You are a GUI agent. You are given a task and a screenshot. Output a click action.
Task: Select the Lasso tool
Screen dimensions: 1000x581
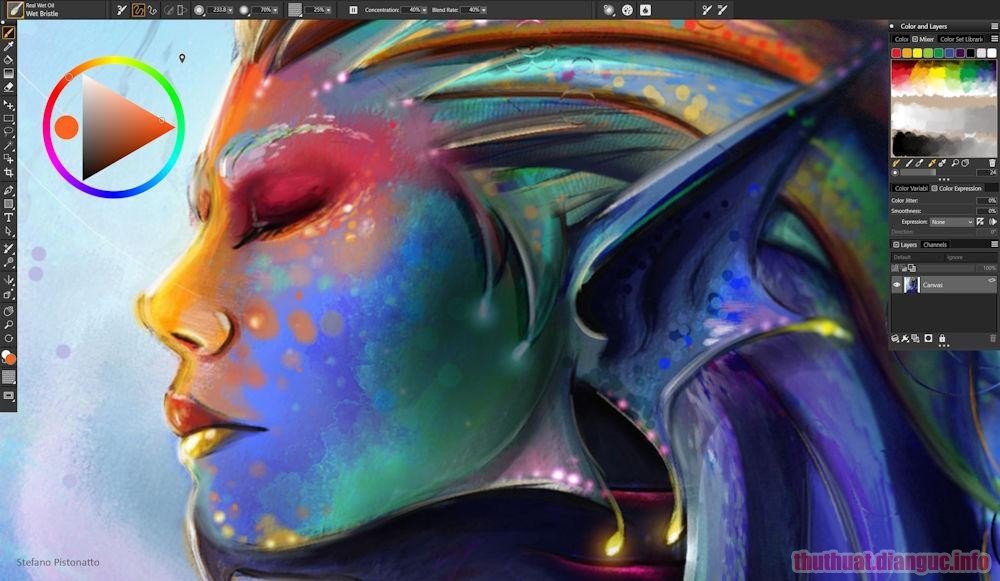pyautogui.click(x=8, y=132)
